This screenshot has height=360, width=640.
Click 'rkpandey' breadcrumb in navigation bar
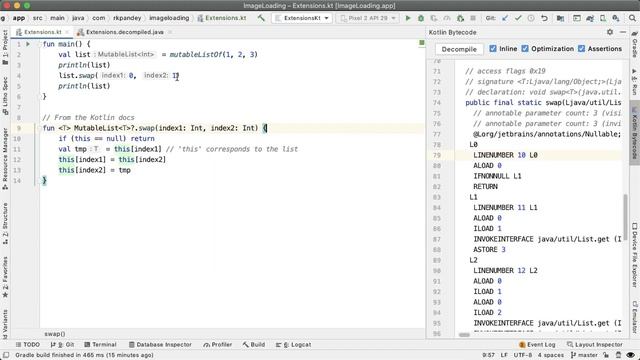(127, 18)
